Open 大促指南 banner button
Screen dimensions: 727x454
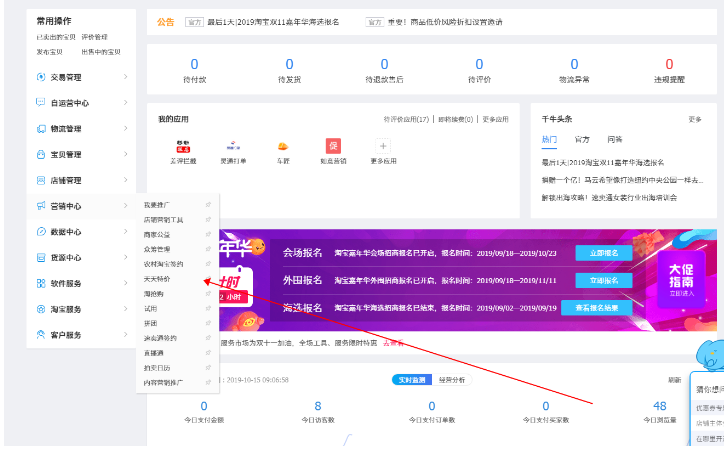click(681, 279)
